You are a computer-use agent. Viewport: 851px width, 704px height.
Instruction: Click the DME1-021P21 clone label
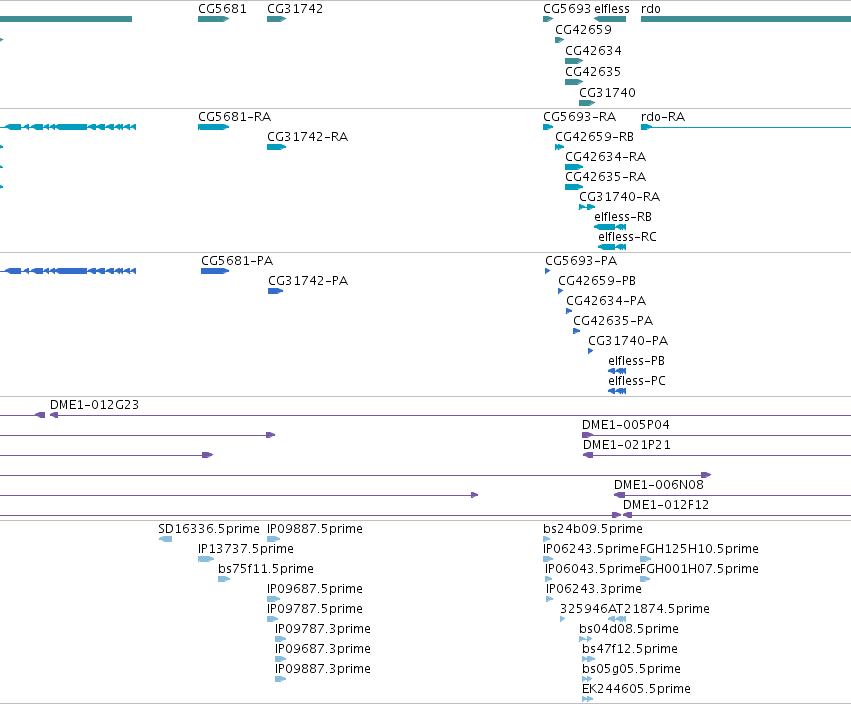coord(627,446)
